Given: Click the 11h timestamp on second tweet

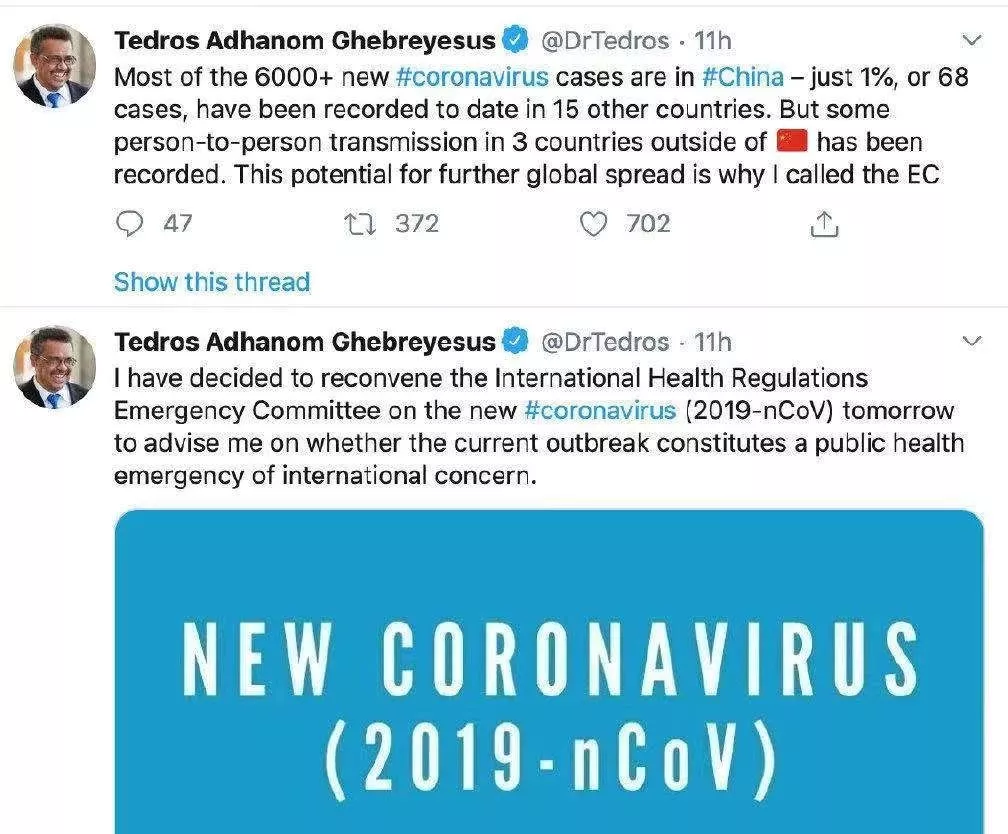Looking at the screenshot, I should point(713,342).
